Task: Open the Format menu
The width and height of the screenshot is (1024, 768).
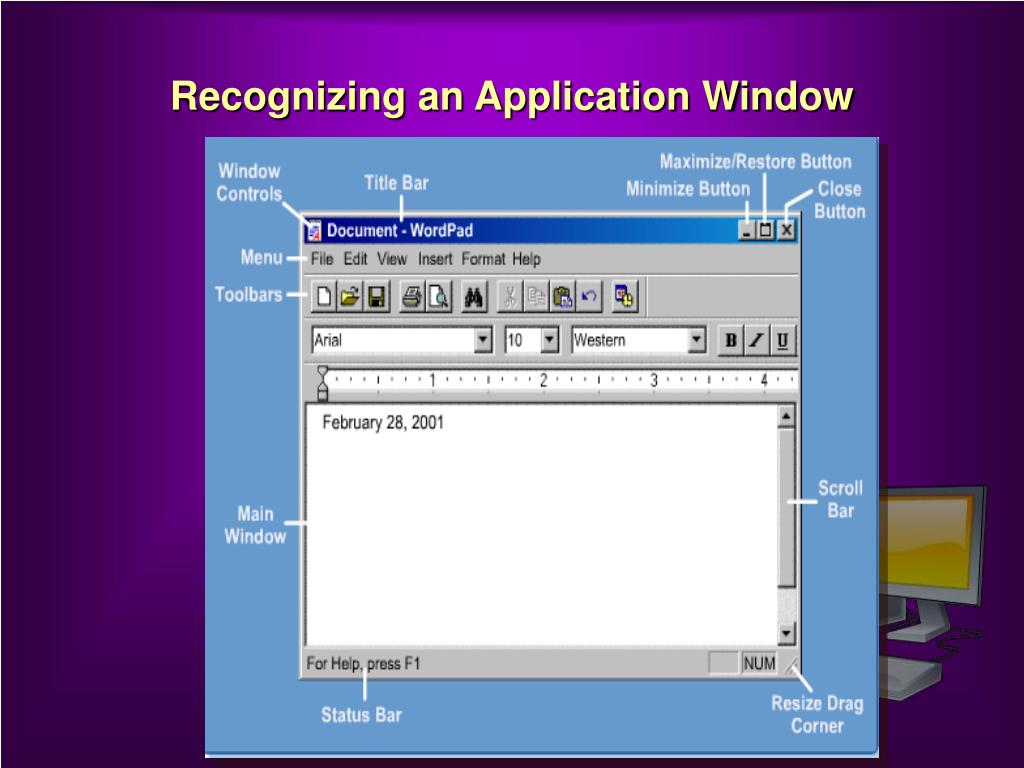Action: pyautogui.click(x=483, y=259)
